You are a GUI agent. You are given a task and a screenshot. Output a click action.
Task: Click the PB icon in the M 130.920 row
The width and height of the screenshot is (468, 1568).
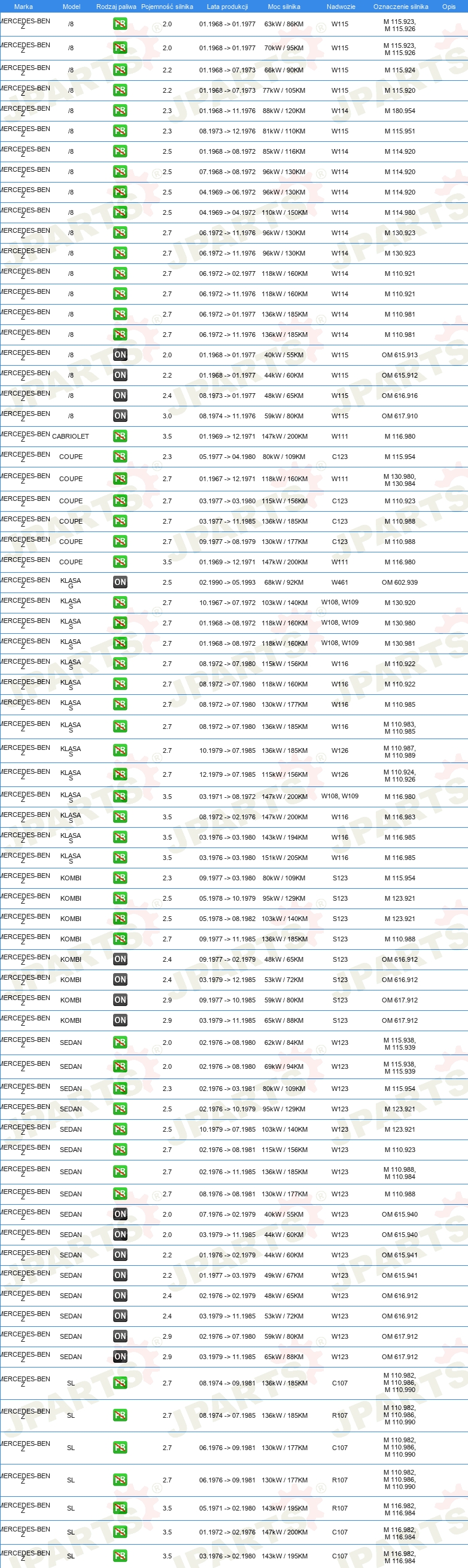[120, 603]
